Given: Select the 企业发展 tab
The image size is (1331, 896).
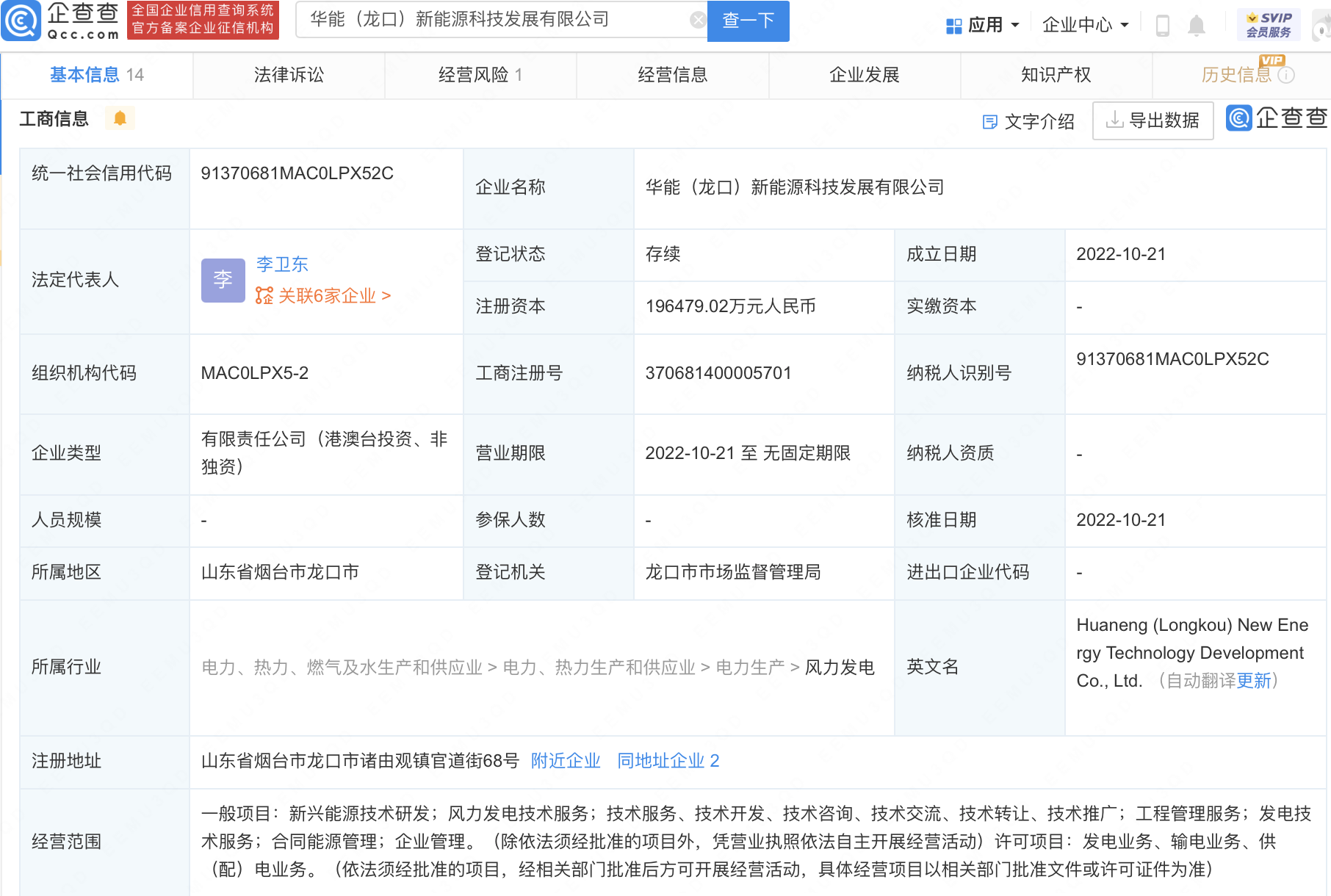Looking at the screenshot, I should click(x=865, y=75).
